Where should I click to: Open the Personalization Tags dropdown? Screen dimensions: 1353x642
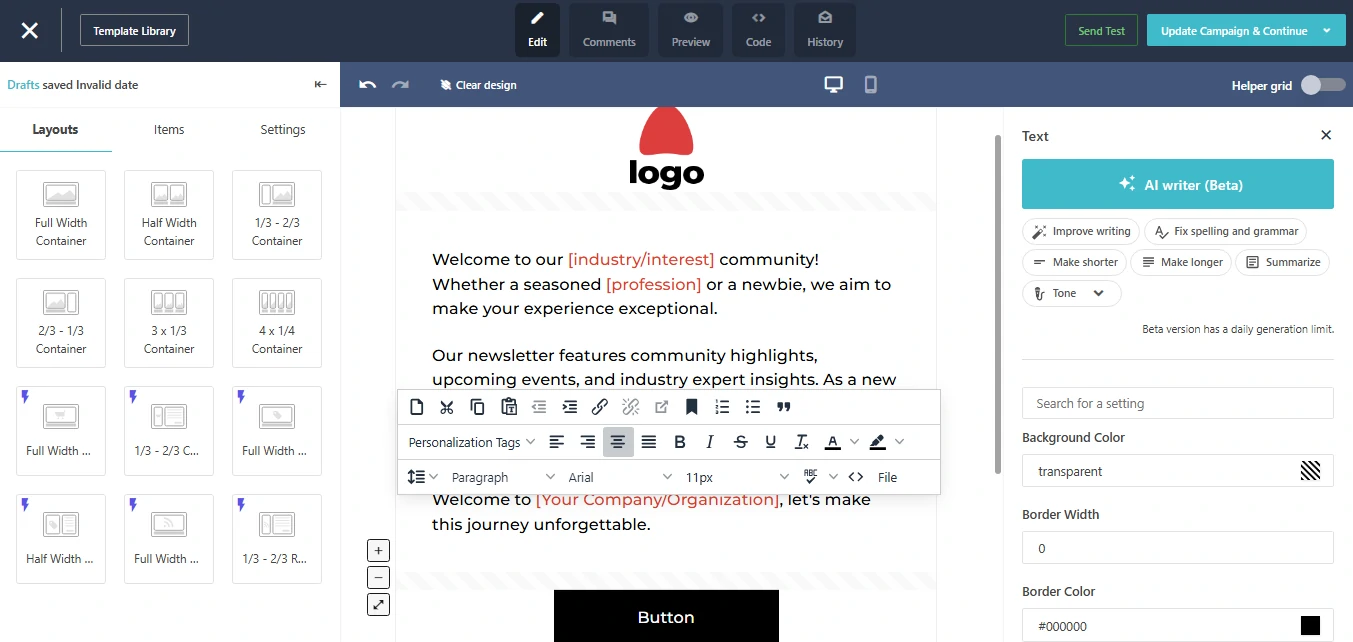click(x=472, y=442)
